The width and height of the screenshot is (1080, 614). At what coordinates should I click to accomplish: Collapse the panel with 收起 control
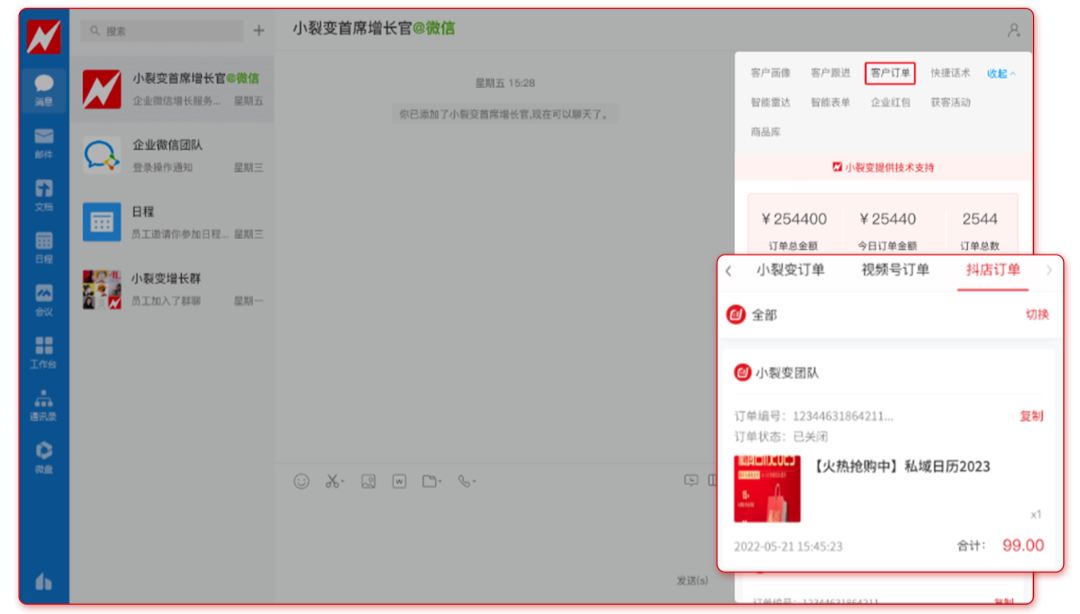[x=997, y=73]
